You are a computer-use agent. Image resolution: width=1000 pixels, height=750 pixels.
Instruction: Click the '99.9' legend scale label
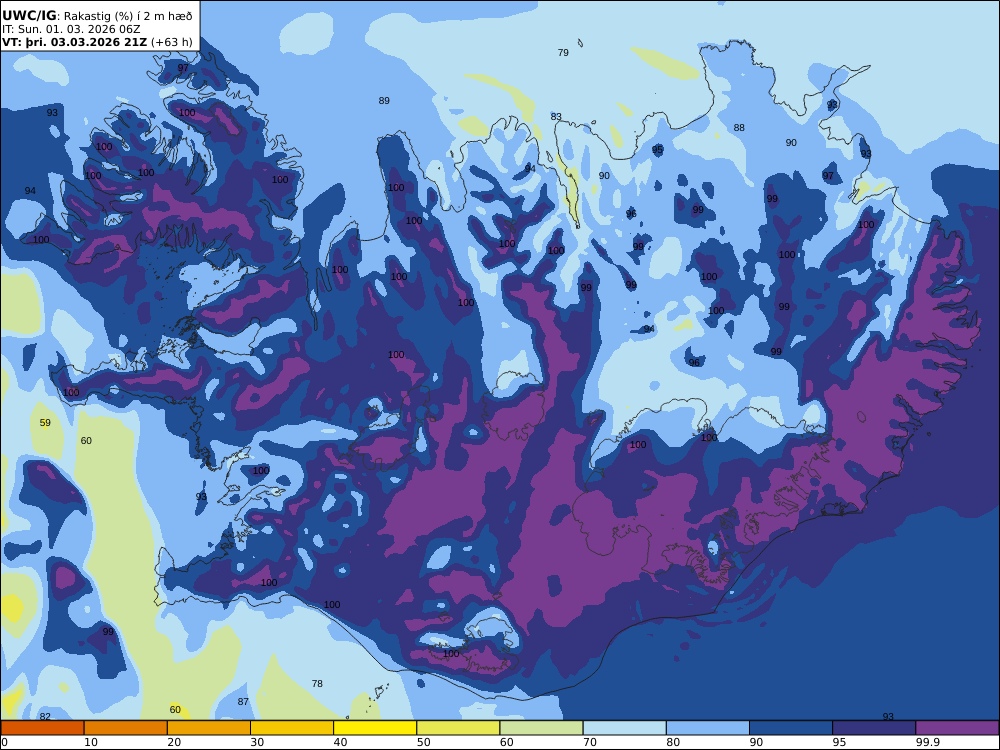pyautogui.click(x=928, y=742)
